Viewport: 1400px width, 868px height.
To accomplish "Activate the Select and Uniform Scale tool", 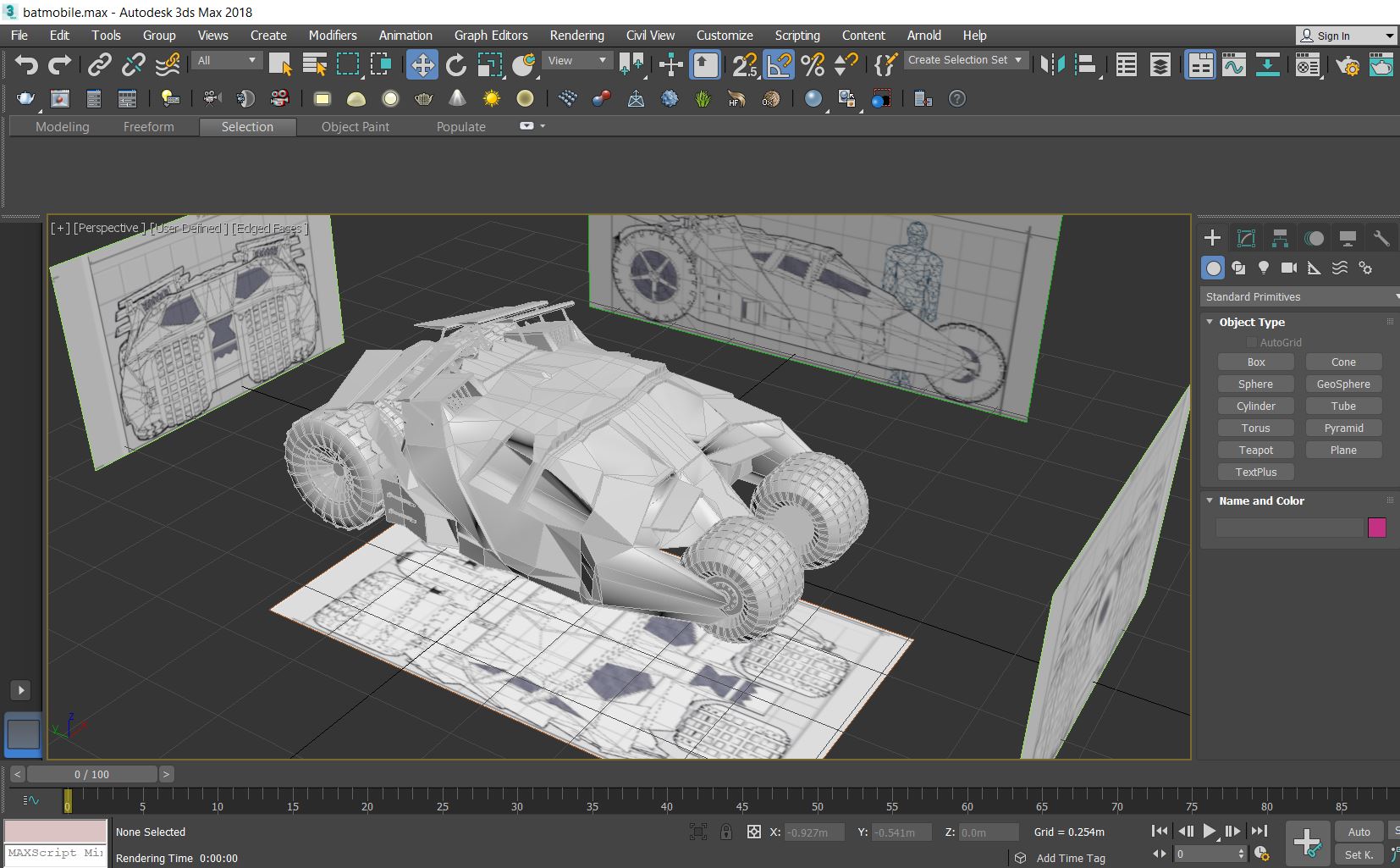I will pyautogui.click(x=490, y=64).
